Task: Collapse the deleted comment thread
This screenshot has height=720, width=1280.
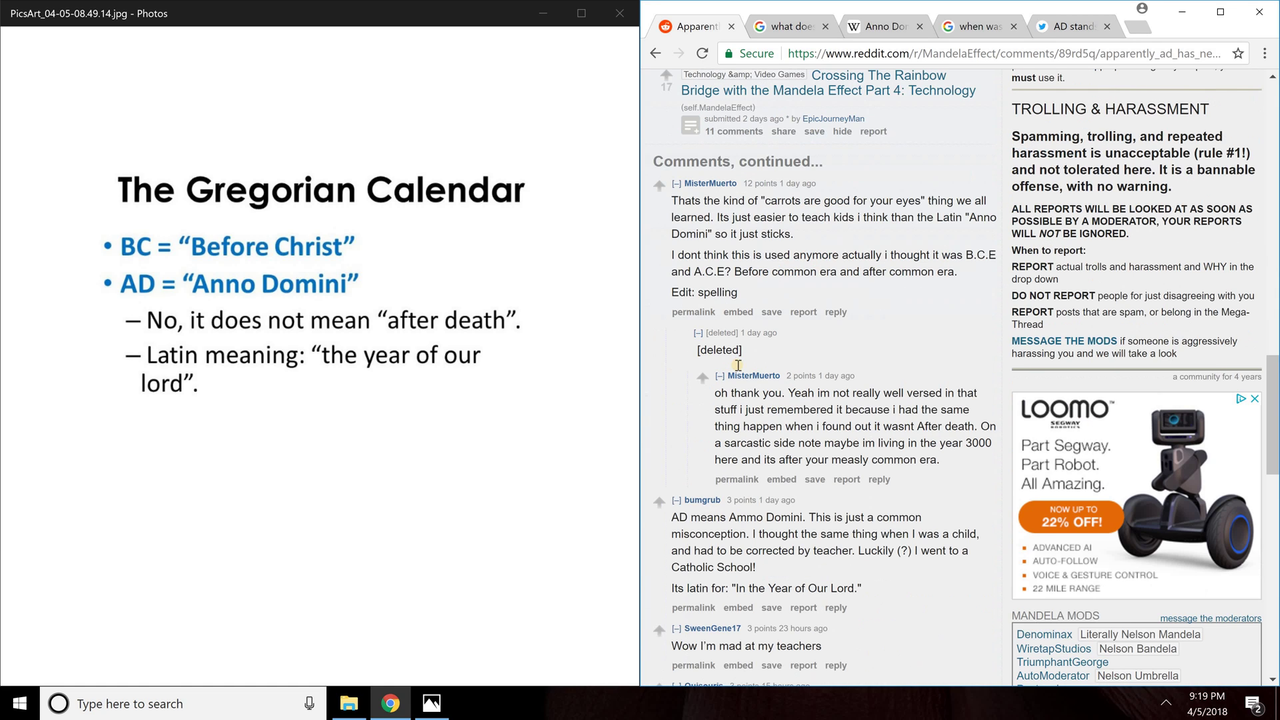Action: pyautogui.click(x=698, y=333)
